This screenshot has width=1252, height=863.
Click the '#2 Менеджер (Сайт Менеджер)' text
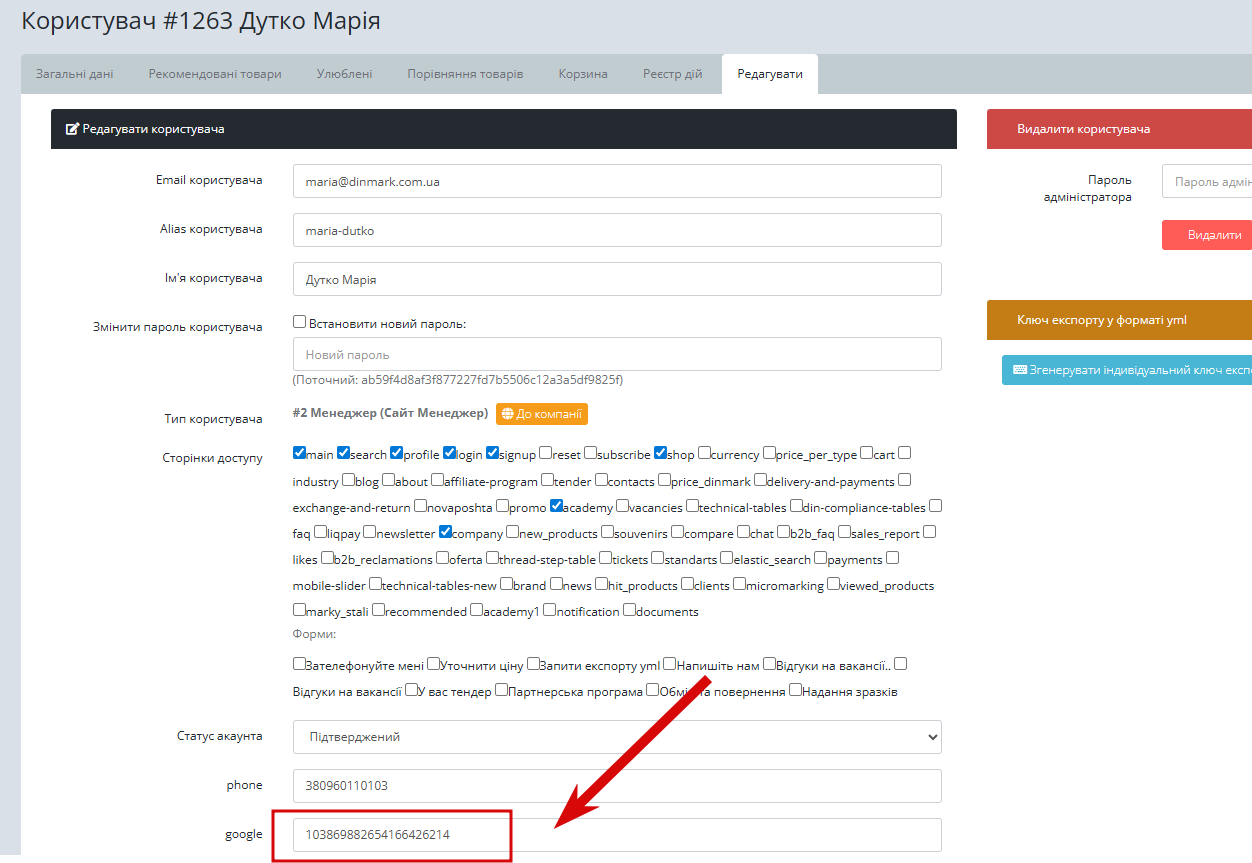click(390, 413)
